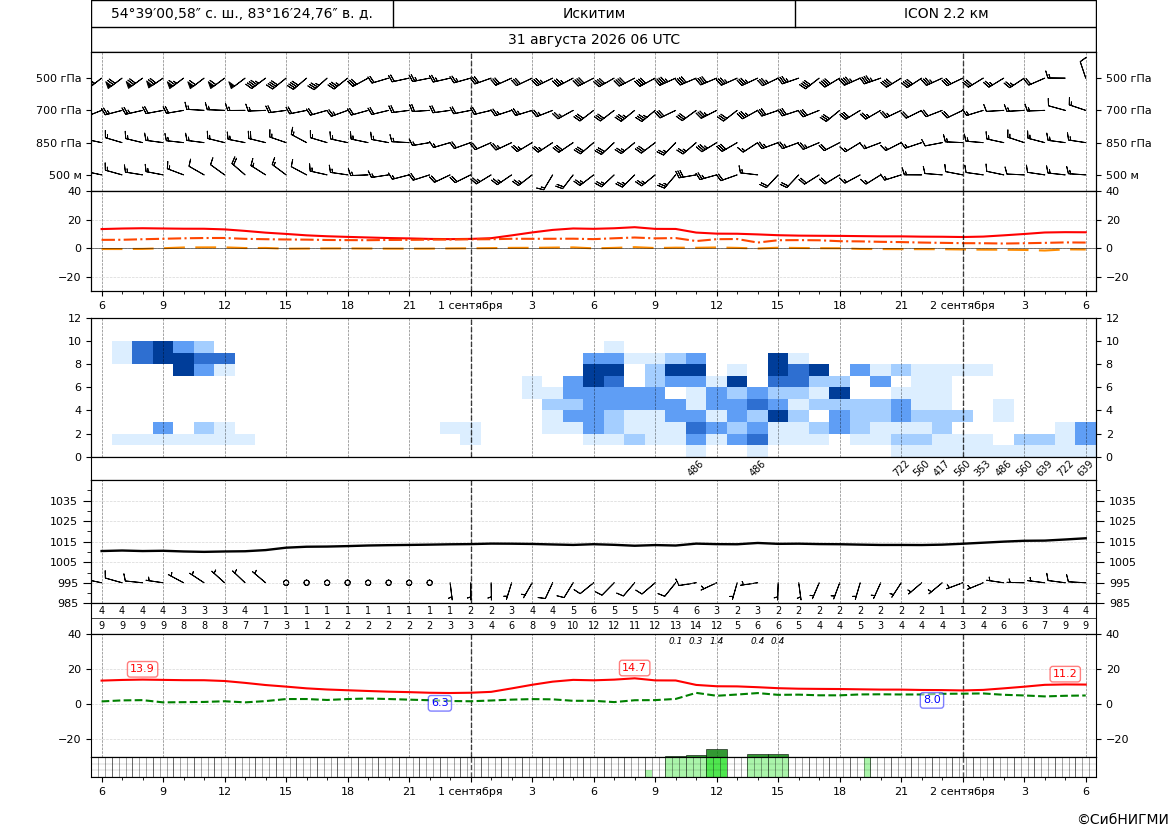Click the 1.4 precipitation amount value
Image resolution: width=1169 pixels, height=827 pixels.
pos(716,641)
